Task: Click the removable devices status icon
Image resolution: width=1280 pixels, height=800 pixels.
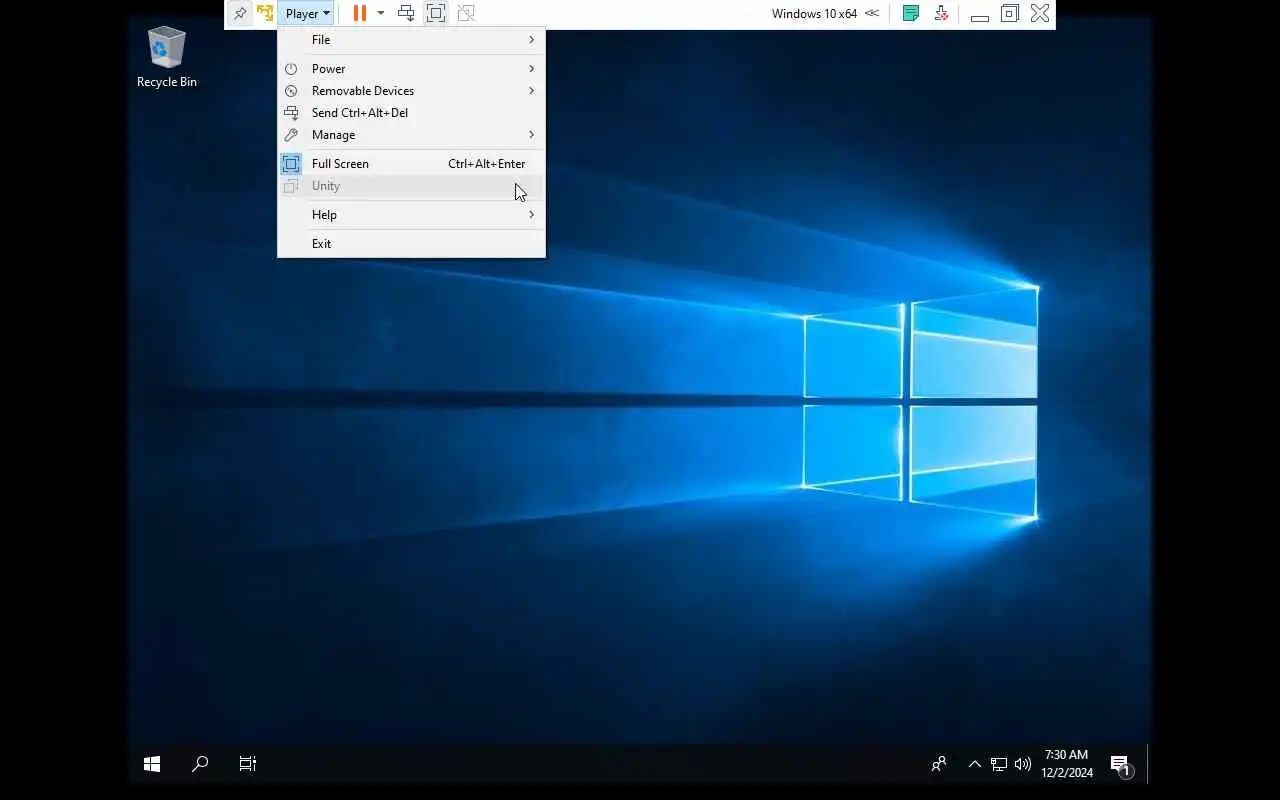Action: pyautogui.click(x=941, y=13)
